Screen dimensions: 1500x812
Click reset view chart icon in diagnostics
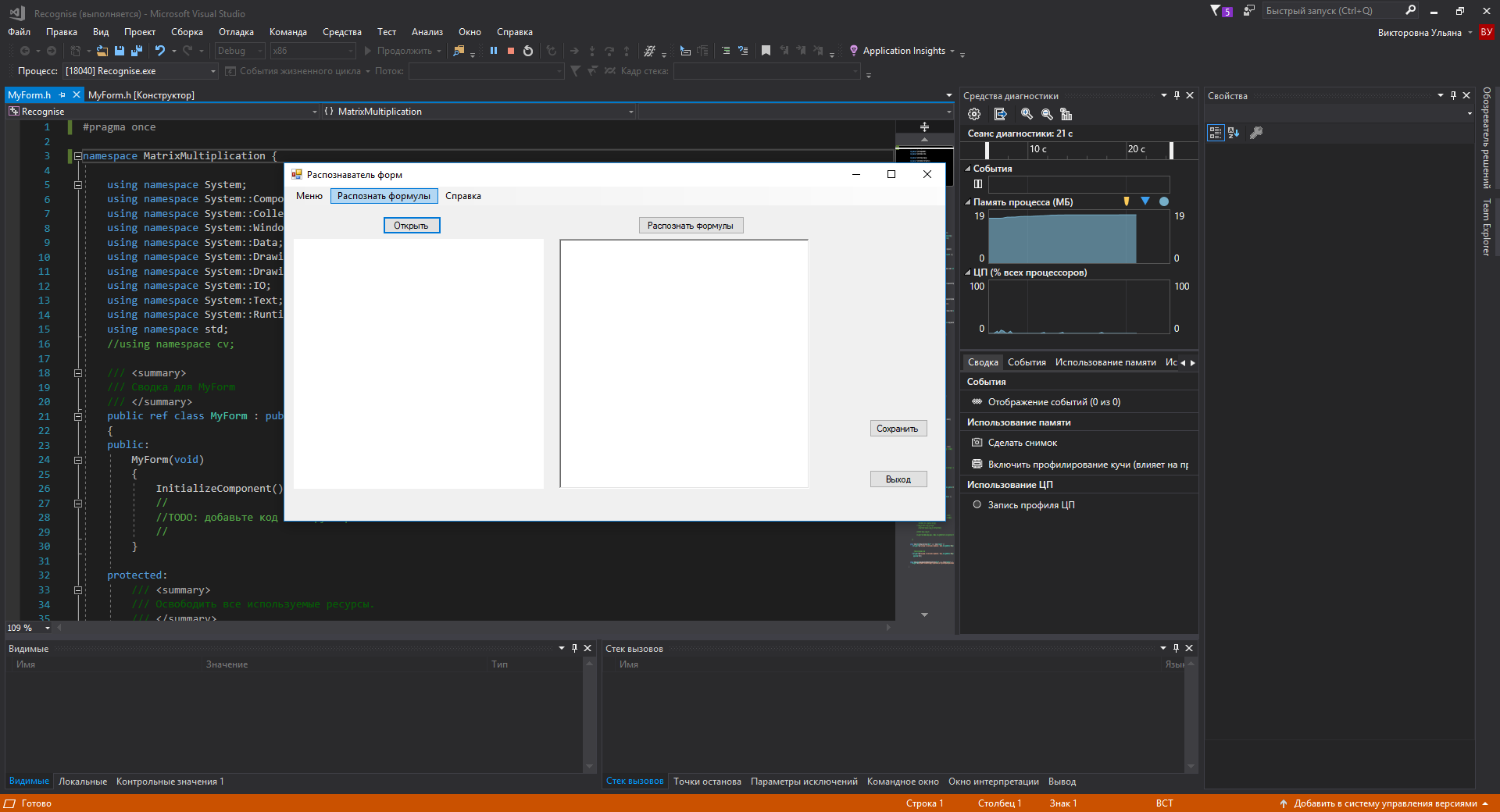click(x=1066, y=114)
